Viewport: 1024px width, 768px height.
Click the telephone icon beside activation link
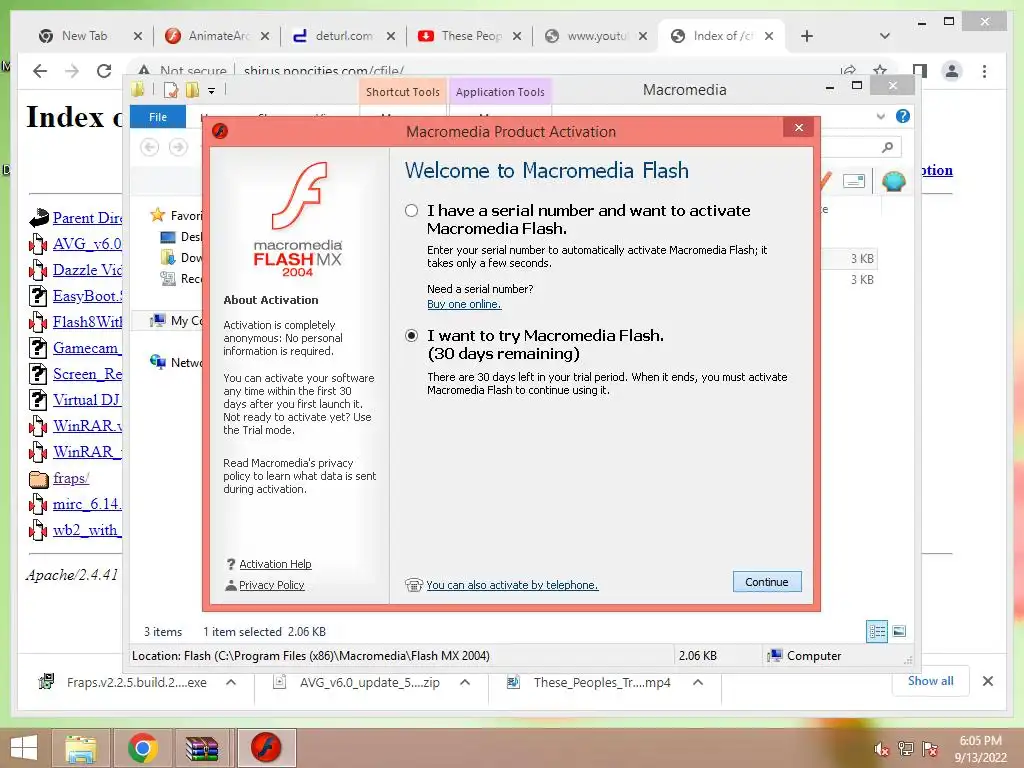(414, 584)
